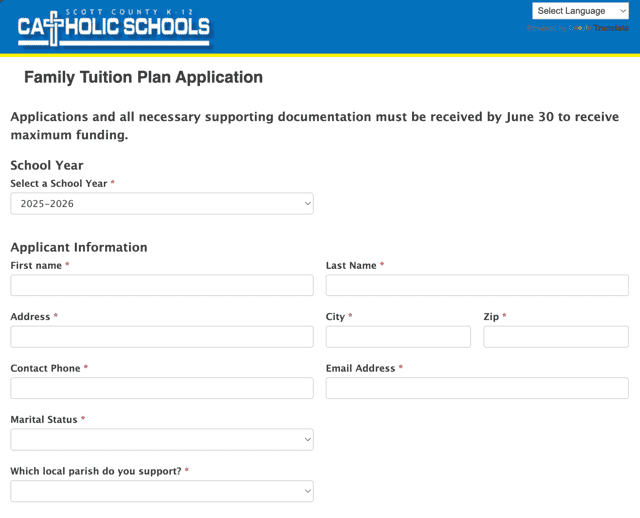Click the First name input field
Image resolution: width=640 pixels, height=518 pixels.
pyautogui.click(x=162, y=285)
